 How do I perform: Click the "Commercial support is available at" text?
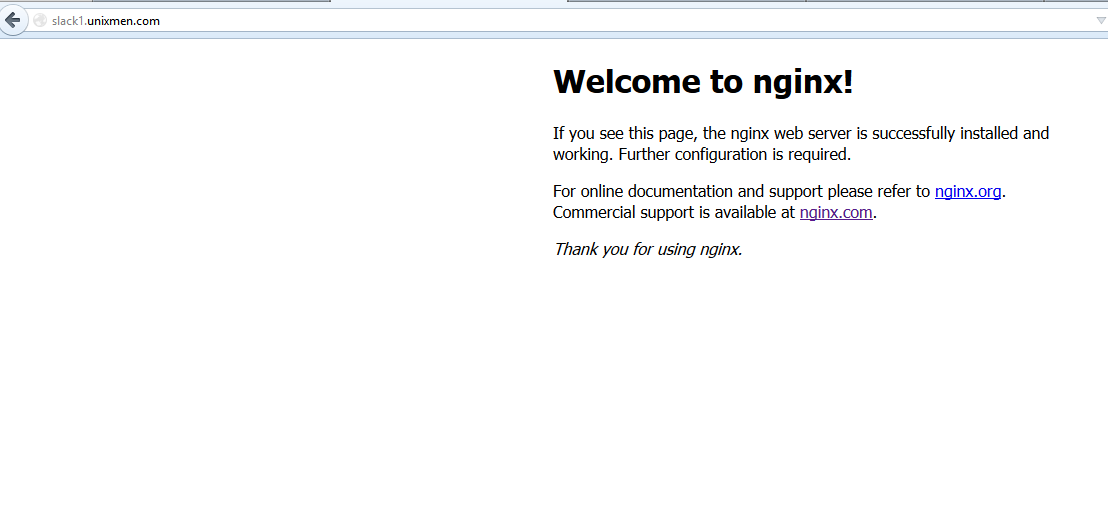[x=674, y=213]
